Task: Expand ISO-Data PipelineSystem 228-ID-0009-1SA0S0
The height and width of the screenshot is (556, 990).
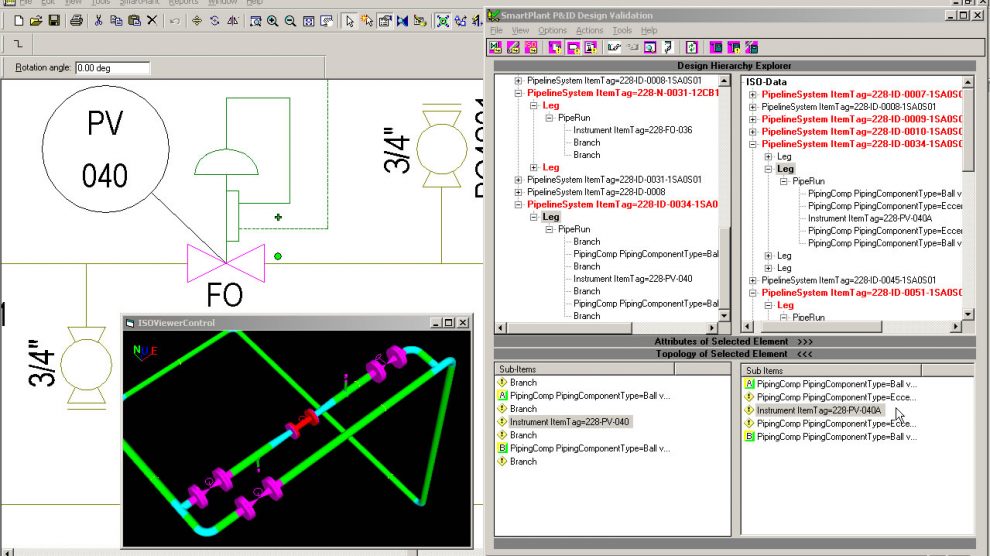Action: (753, 119)
